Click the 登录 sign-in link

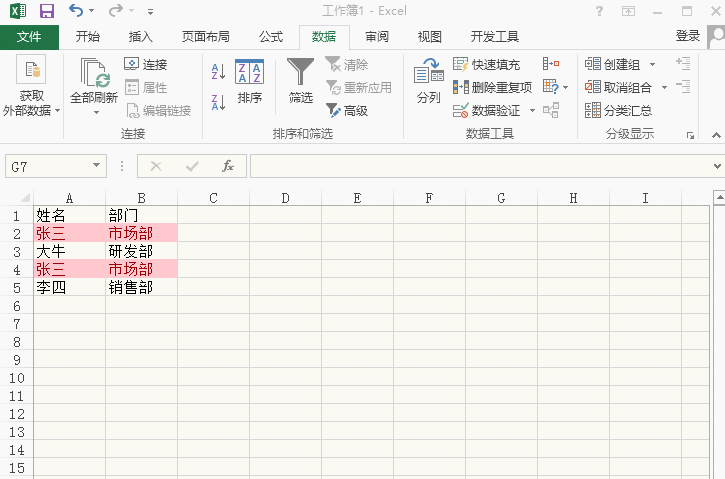point(688,36)
